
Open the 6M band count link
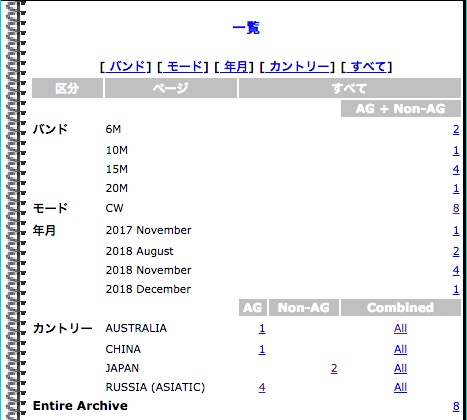point(456,129)
